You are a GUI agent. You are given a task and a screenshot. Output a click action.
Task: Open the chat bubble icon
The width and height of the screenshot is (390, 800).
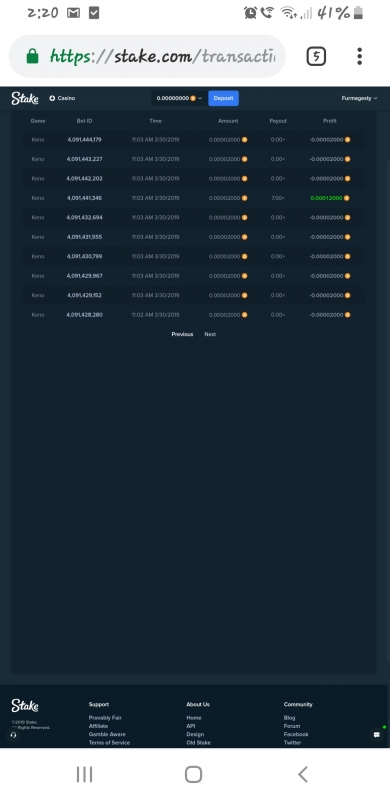(x=377, y=735)
